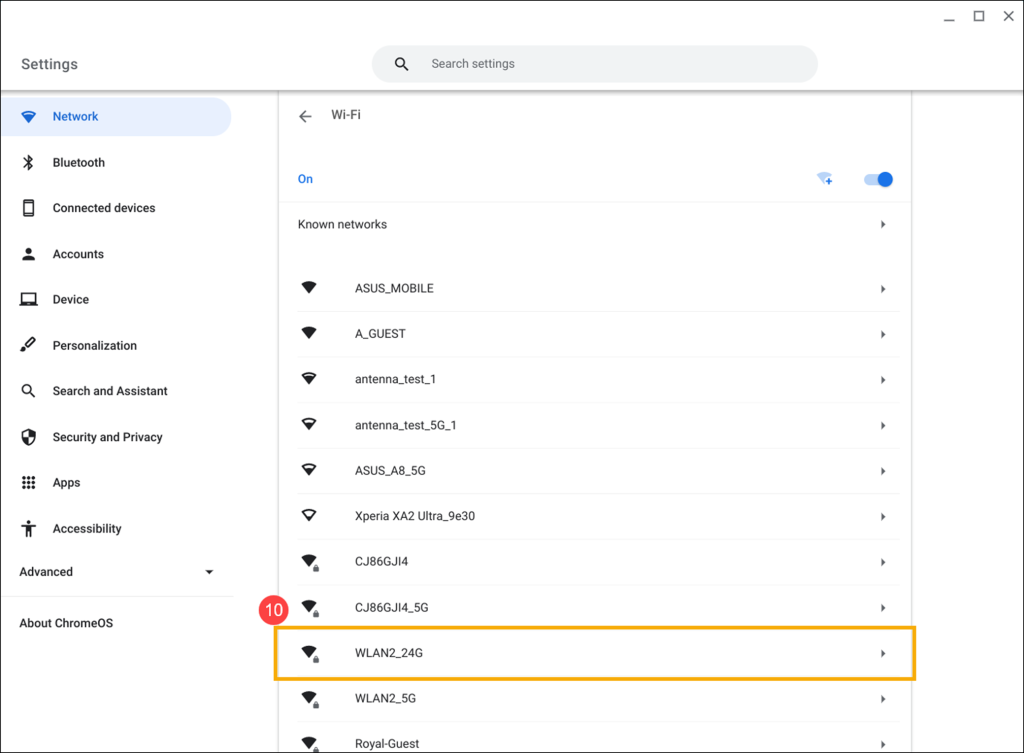The height and width of the screenshot is (753, 1024).
Task: Open Xperia XA2 Ultra_9e30 details arrow
Action: click(883, 517)
